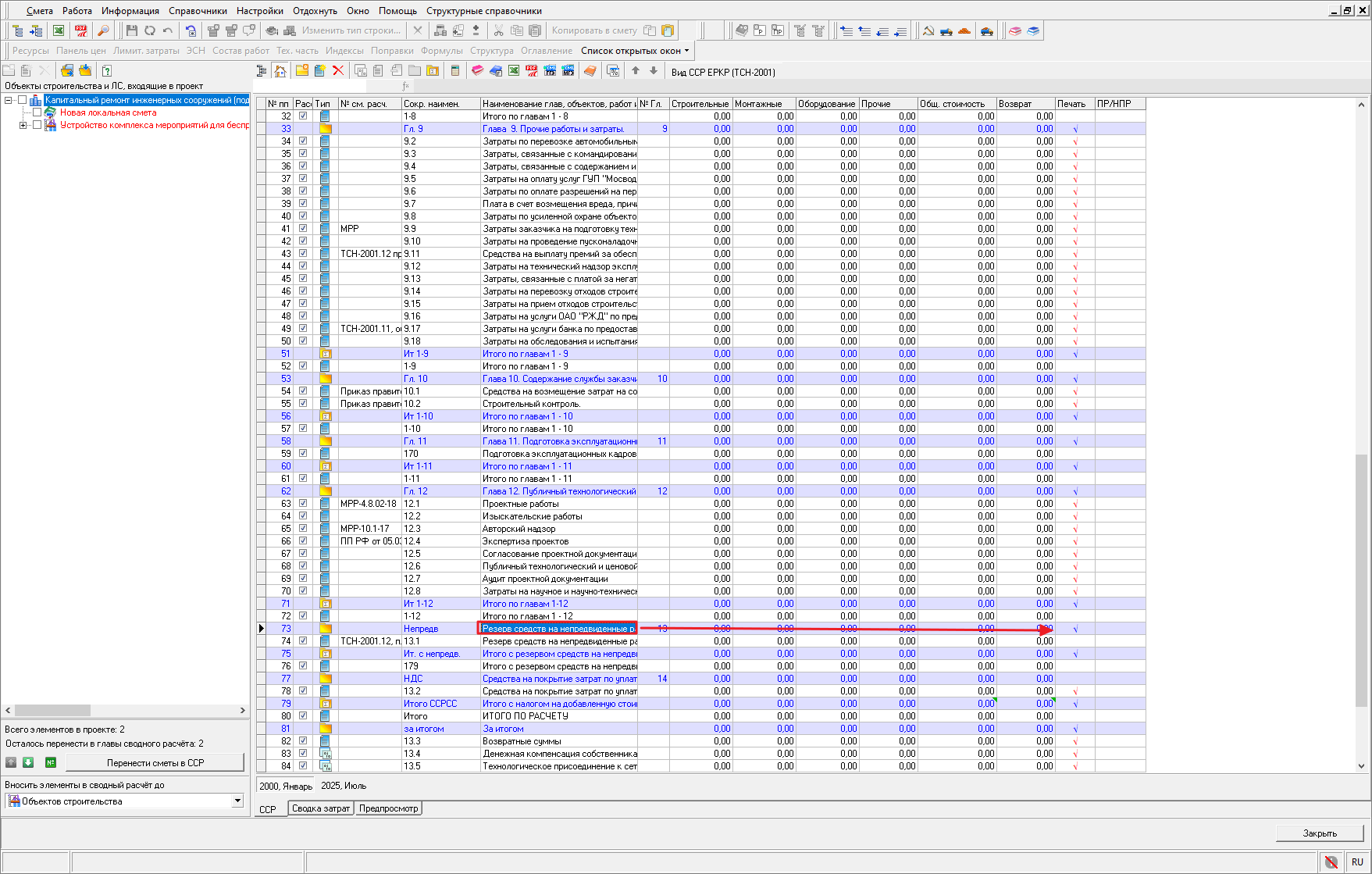Viewport: 1372px width, 874px height.
Task: Click the floppy disk save icon
Action: [131, 30]
